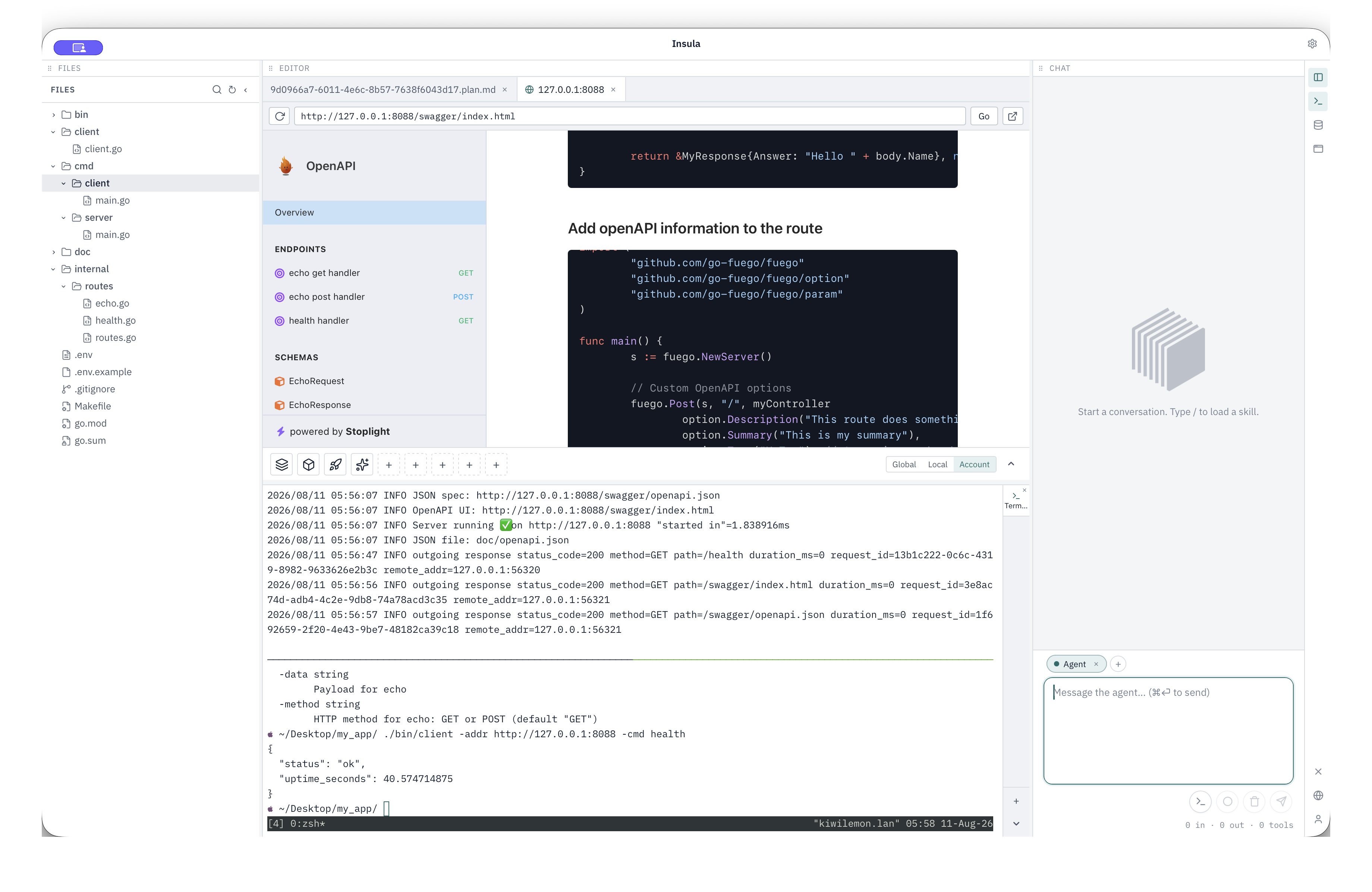Click chat terminal prompt icon

[1200, 801]
